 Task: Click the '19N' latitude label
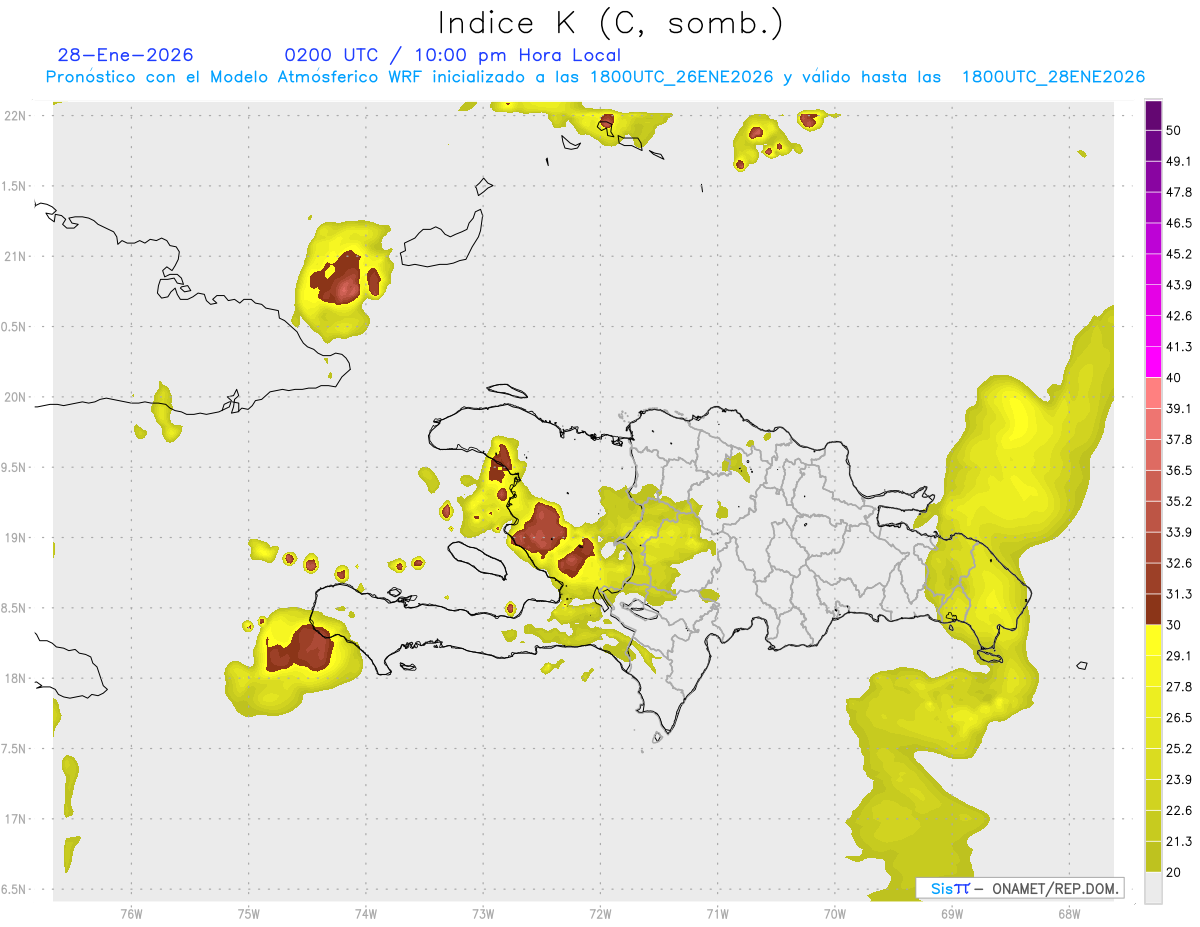[x=15, y=538]
